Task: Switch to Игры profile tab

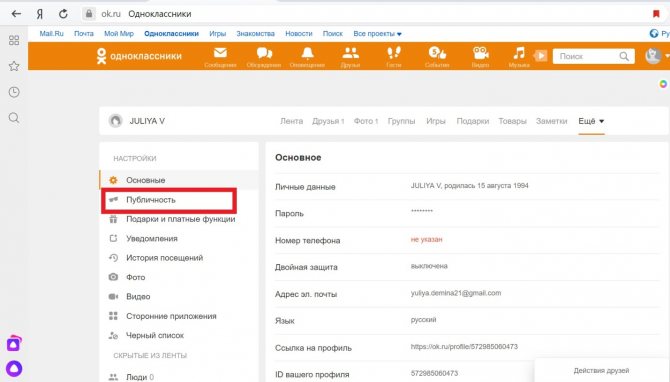Action: pyautogui.click(x=436, y=121)
